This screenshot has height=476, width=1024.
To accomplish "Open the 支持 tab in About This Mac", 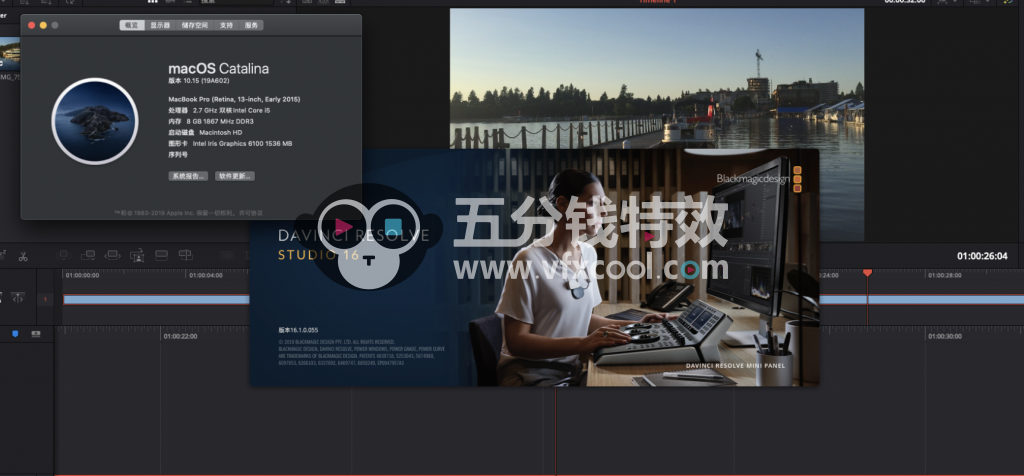I will [x=226, y=25].
